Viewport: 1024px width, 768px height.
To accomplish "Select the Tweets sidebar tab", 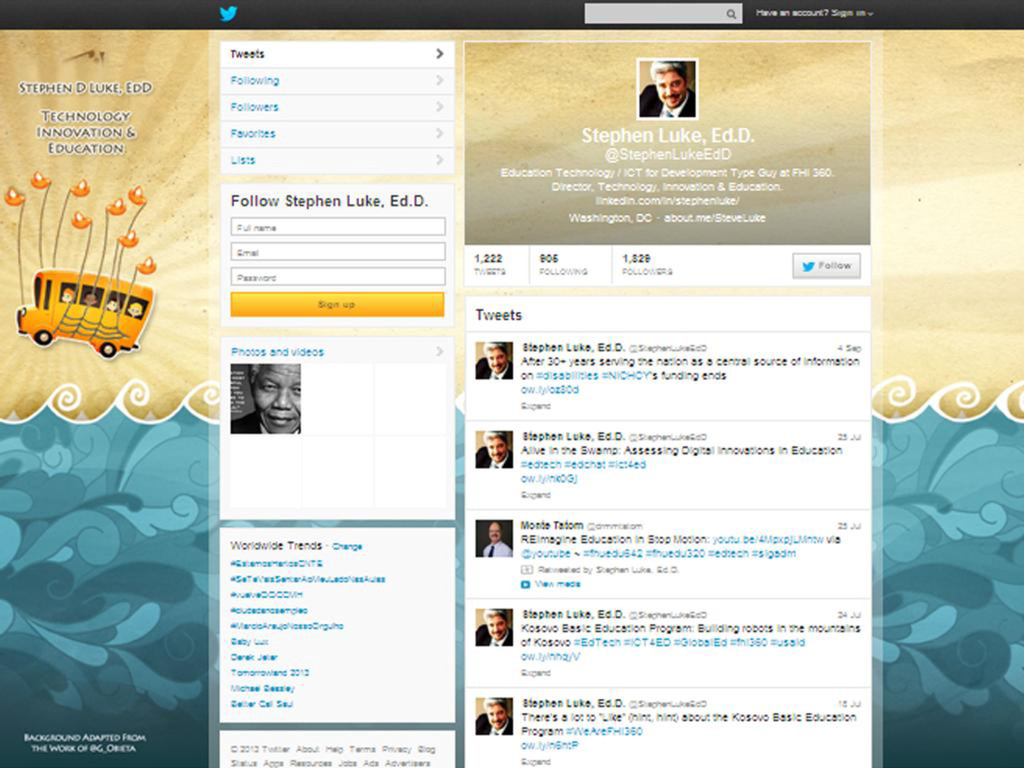I will click(337, 54).
